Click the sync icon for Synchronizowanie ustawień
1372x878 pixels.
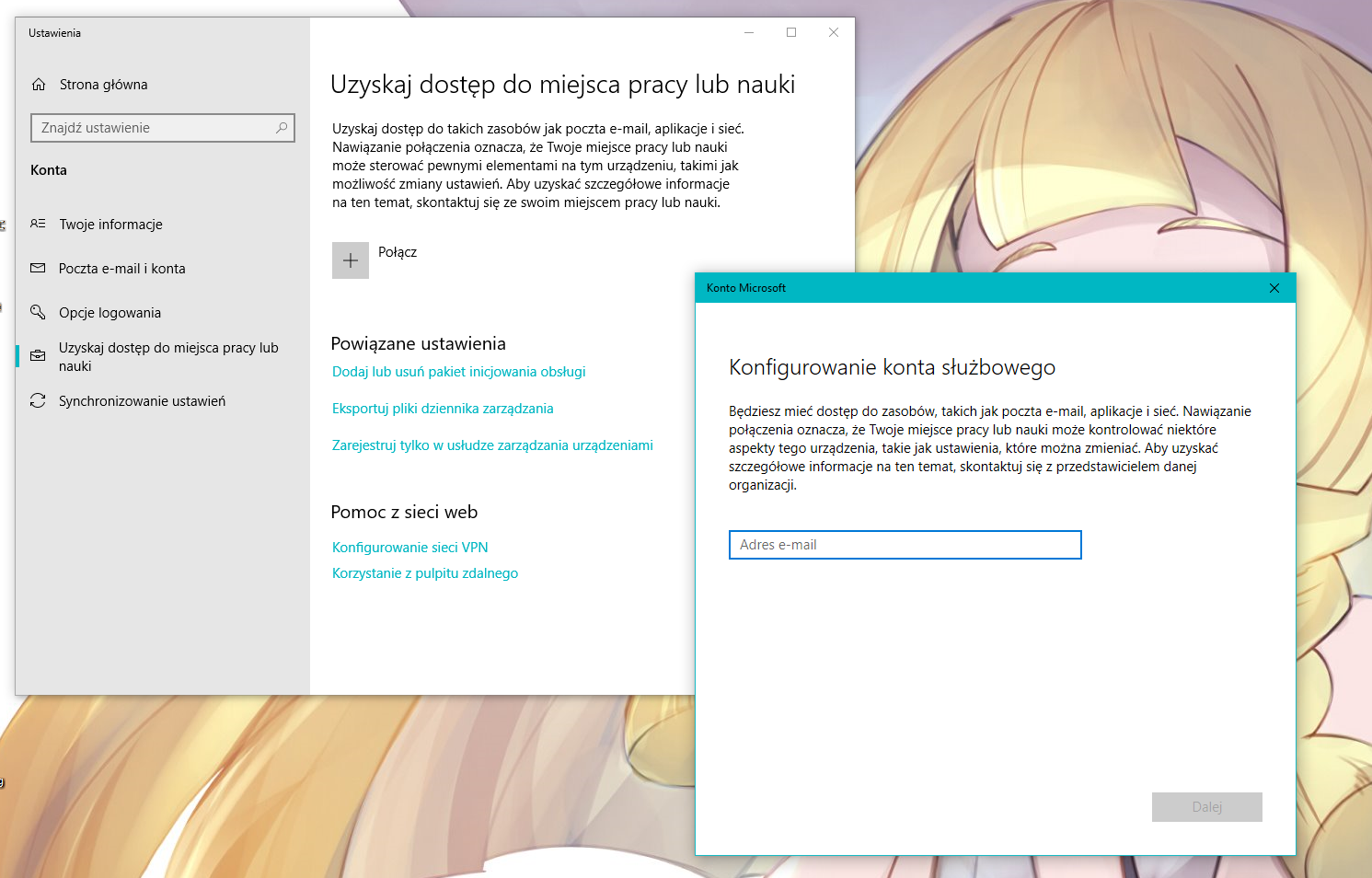pos(38,400)
